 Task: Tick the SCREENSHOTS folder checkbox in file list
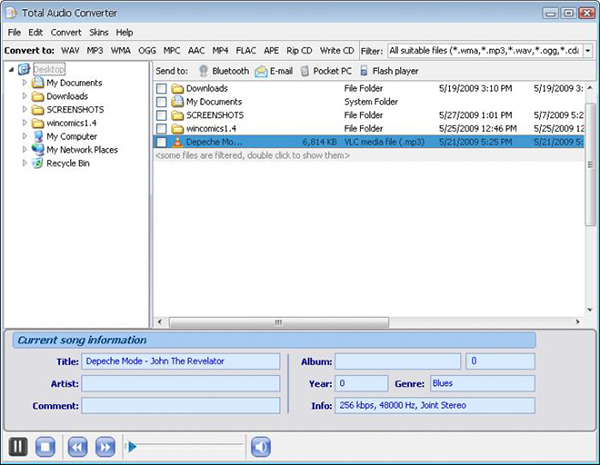coord(161,116)
